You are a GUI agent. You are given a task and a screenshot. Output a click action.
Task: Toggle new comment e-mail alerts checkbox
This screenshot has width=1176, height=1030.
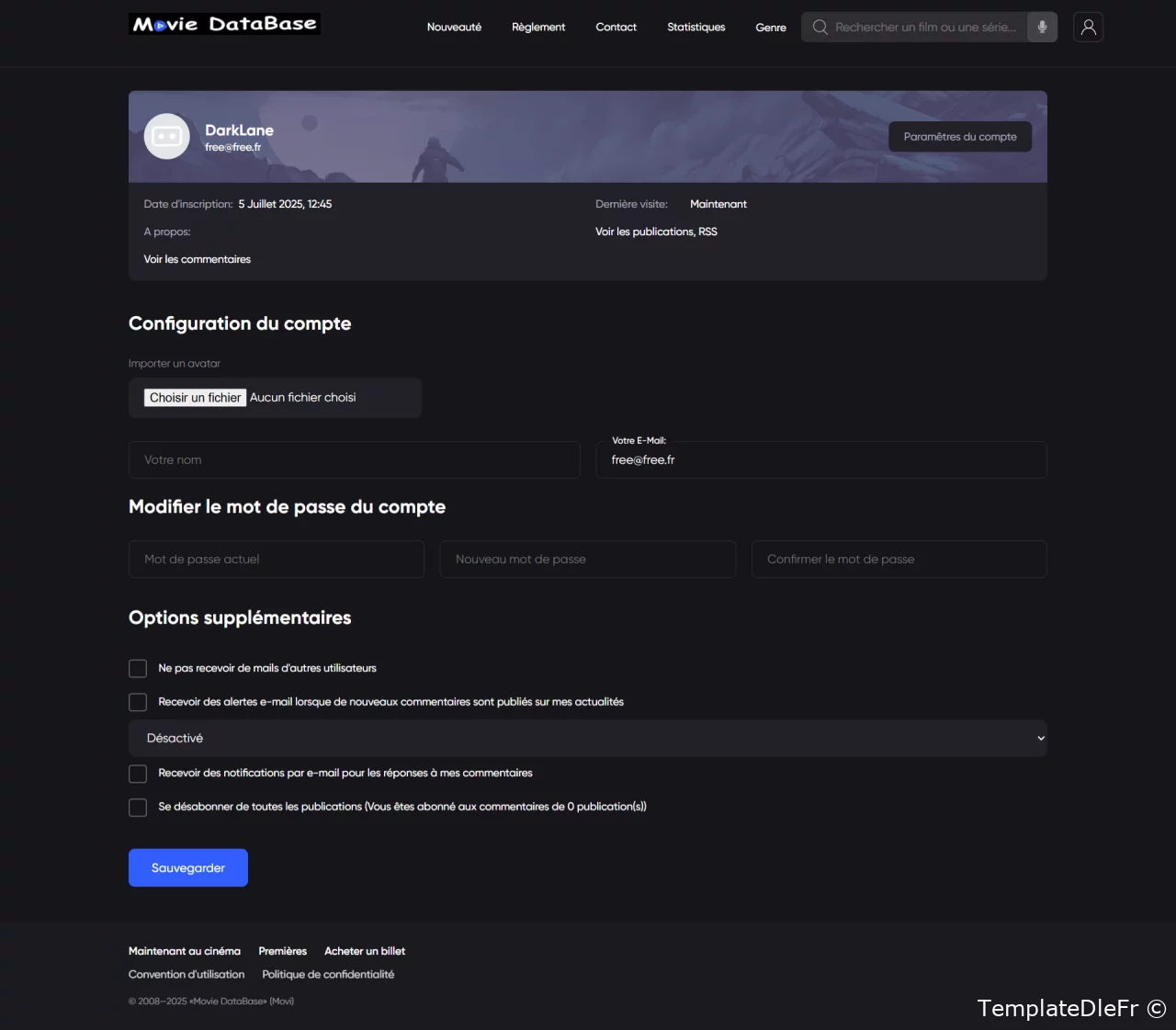point(138,702)
